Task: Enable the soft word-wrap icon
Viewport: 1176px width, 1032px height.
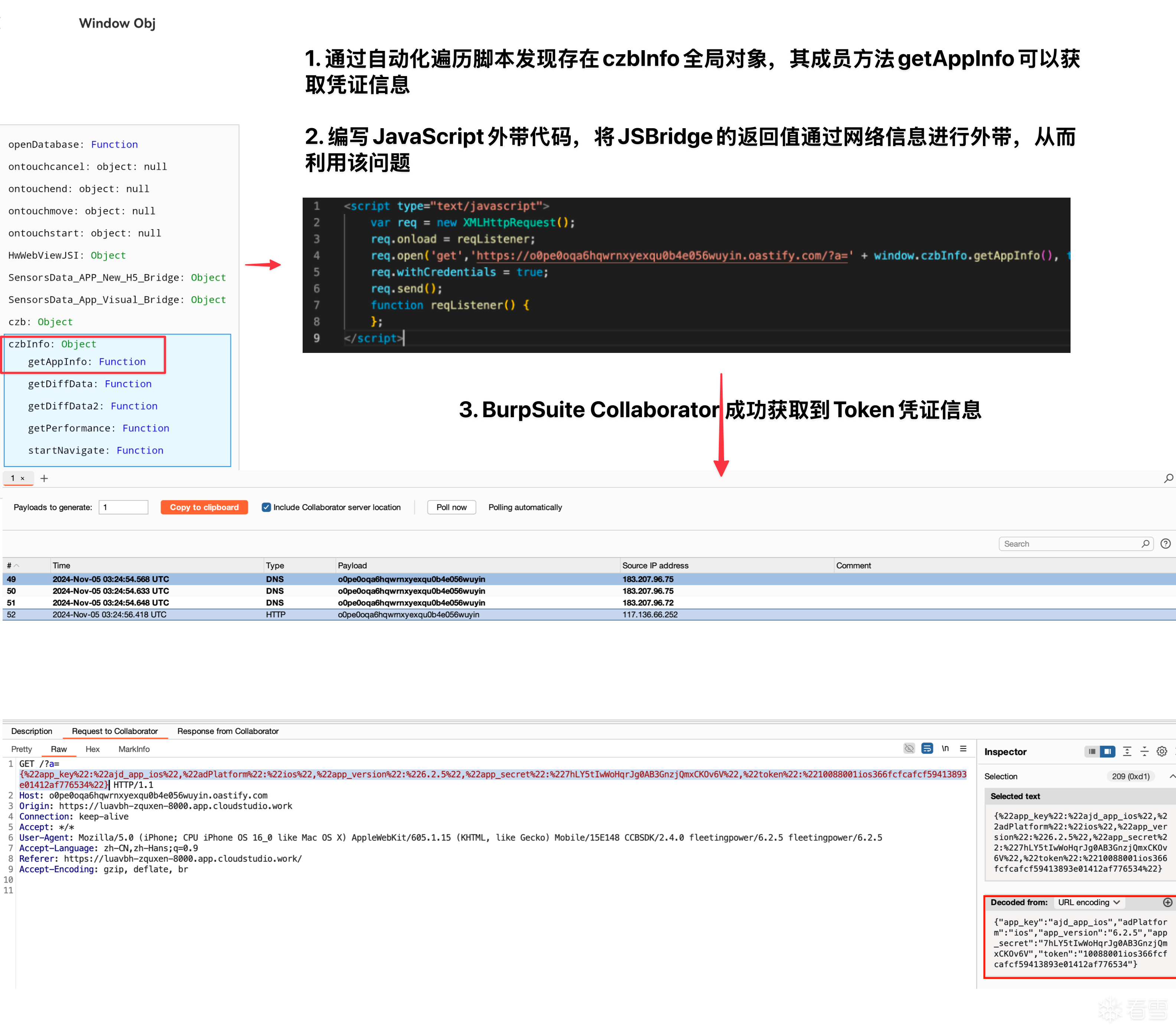Action: (x=928, y=749)
